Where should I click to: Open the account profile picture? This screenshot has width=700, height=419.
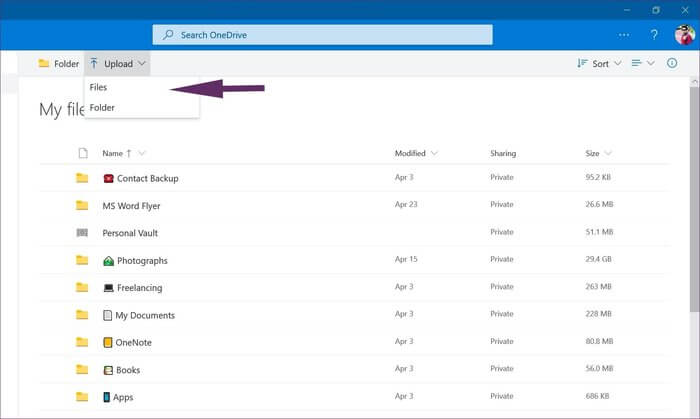point(684,35)
